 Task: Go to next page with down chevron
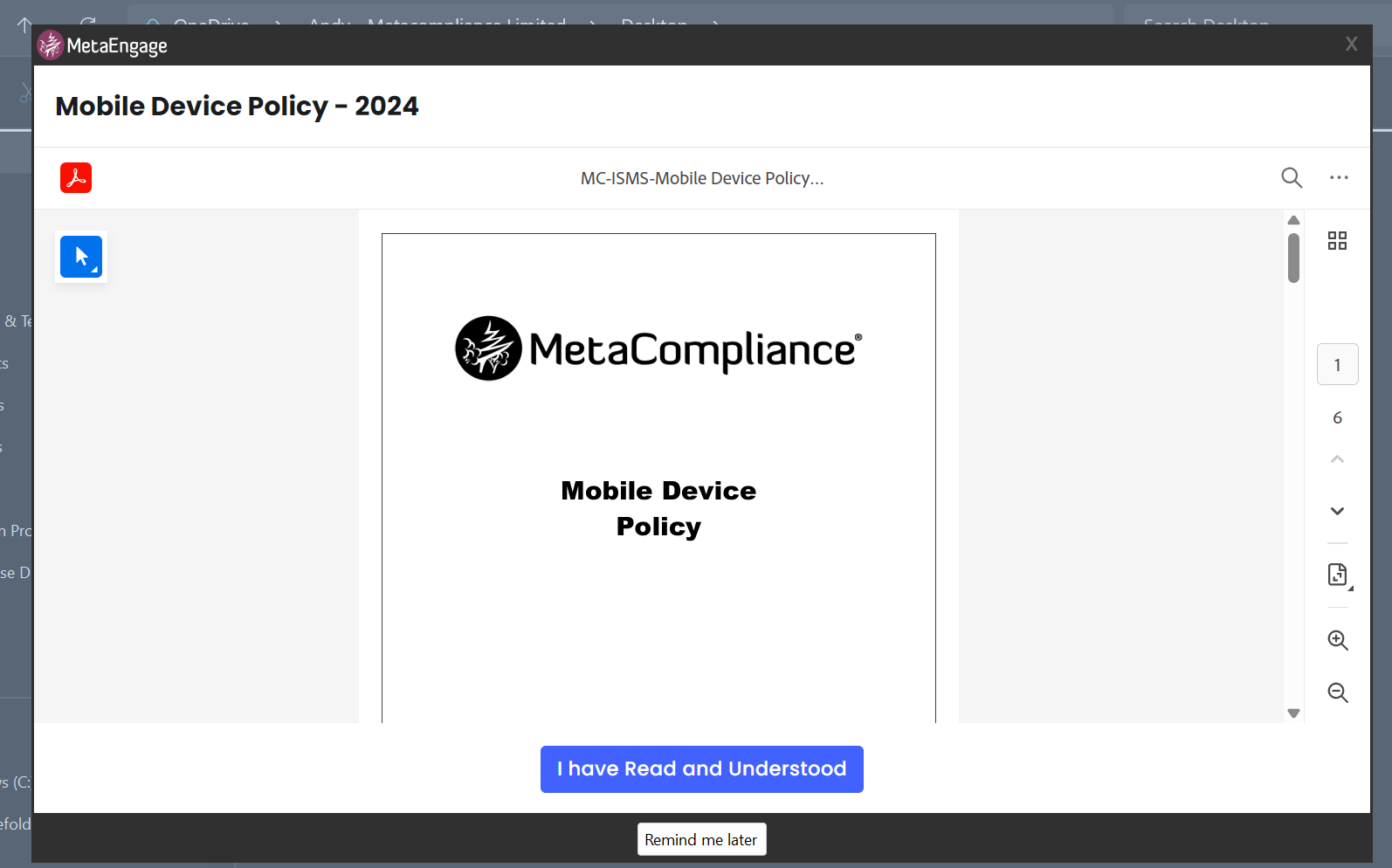(x=1337, y=511)
